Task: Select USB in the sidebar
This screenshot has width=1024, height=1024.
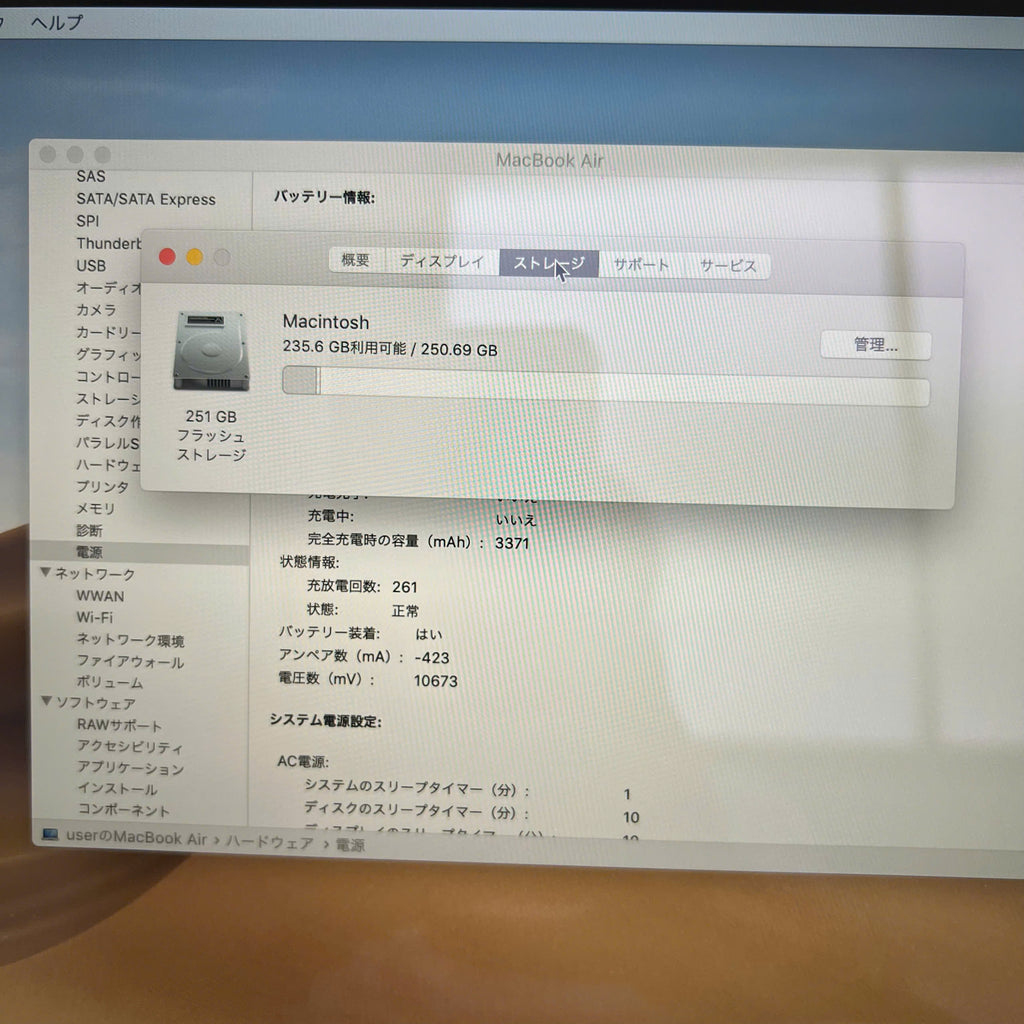Action: point(91,266)
